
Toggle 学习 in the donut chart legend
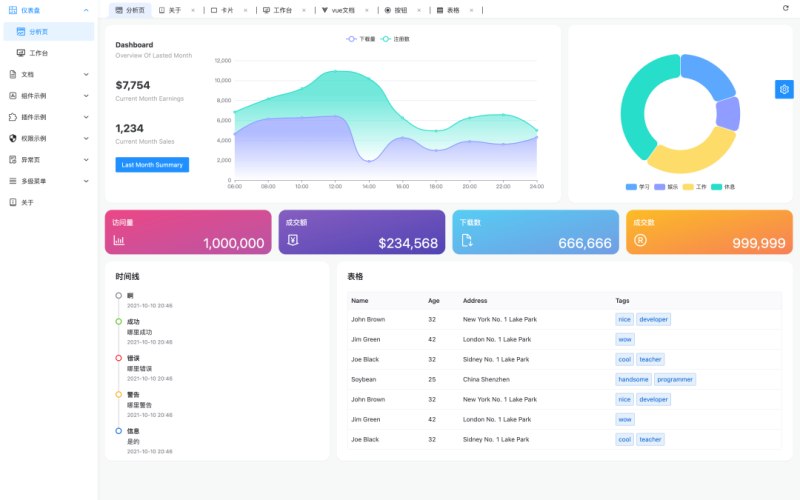tap(637, 187)
